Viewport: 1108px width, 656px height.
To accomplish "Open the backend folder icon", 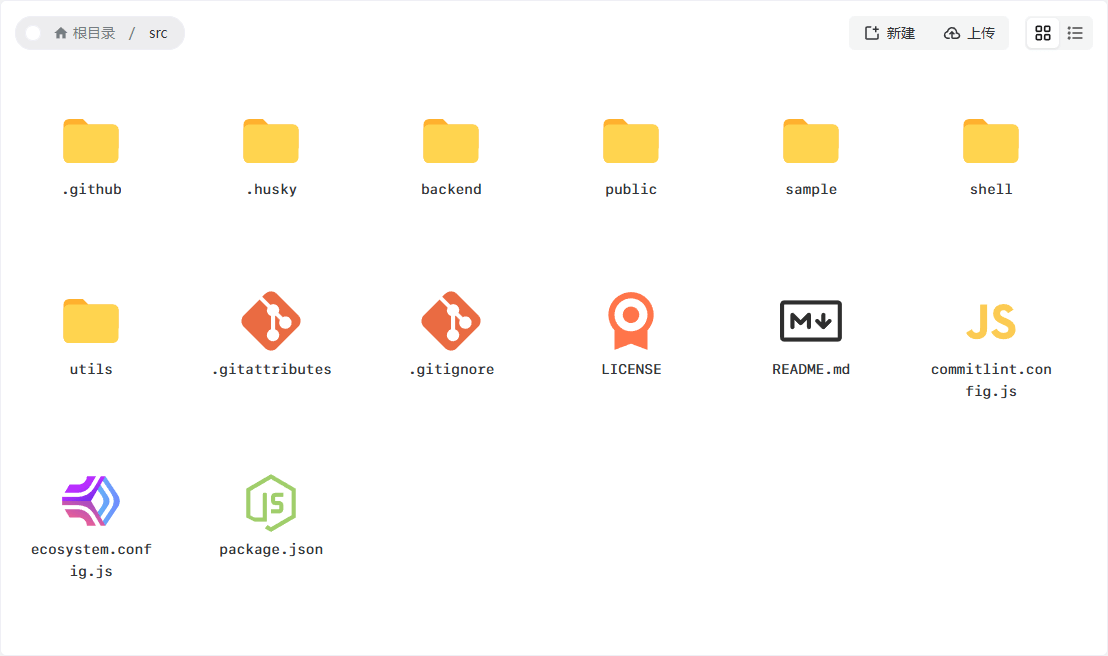I will 451,141.
